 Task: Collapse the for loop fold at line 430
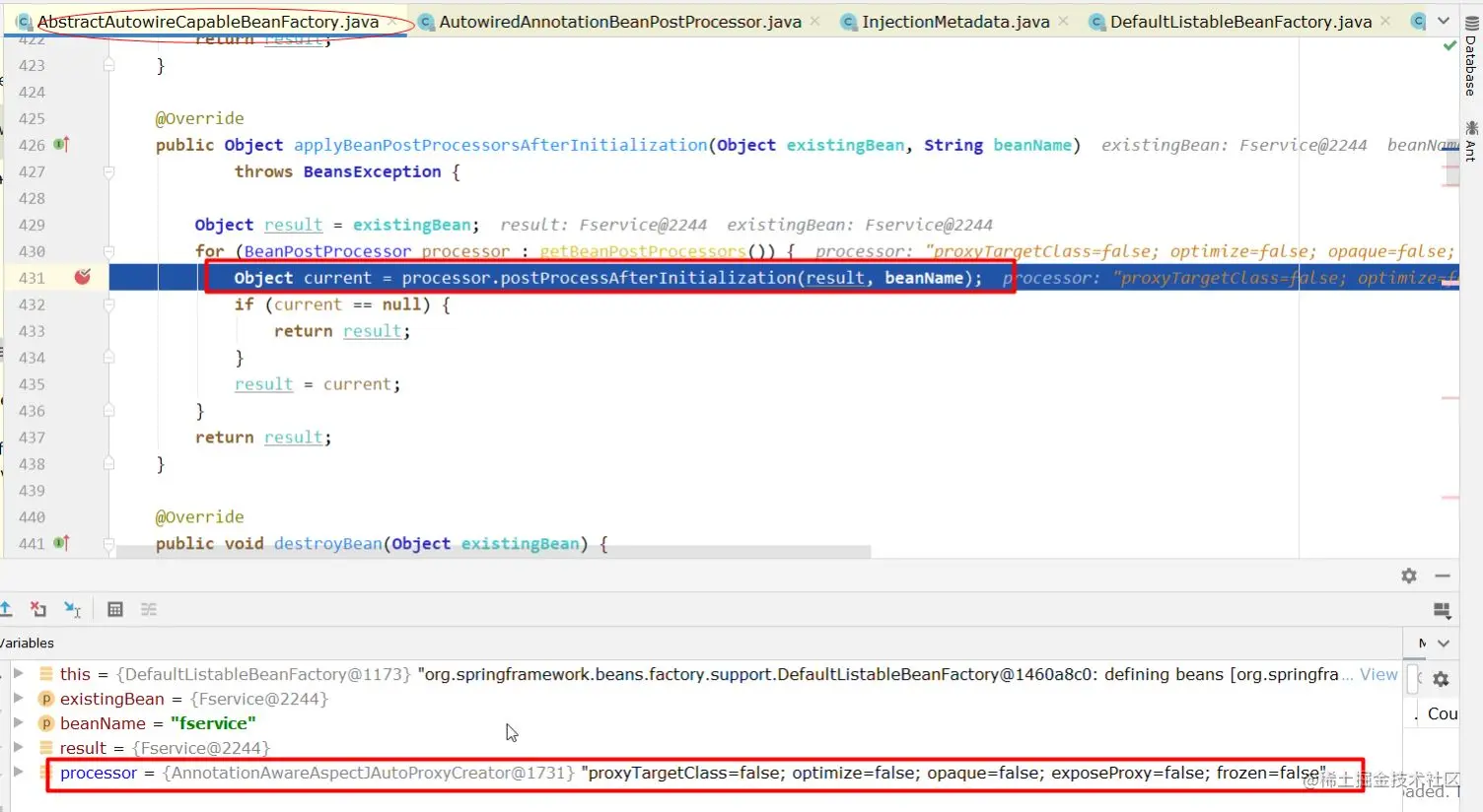coord(108,251)
